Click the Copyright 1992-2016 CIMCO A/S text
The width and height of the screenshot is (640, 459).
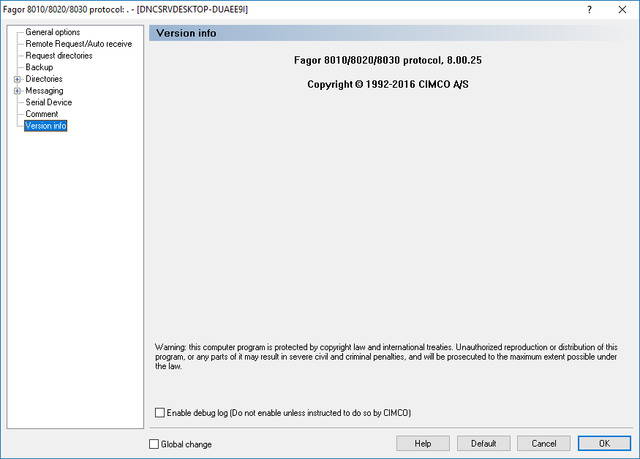click(388, 84)
